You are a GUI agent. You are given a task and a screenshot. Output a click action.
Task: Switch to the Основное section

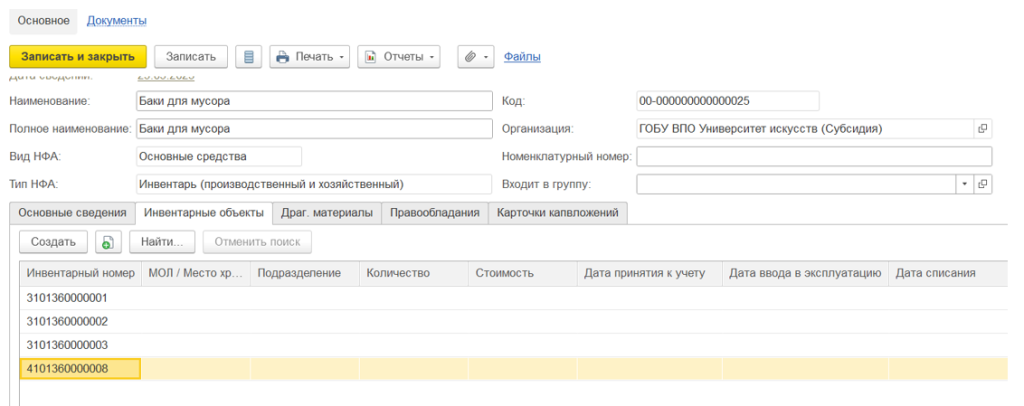pyautogui.click(x=43, y=21)
